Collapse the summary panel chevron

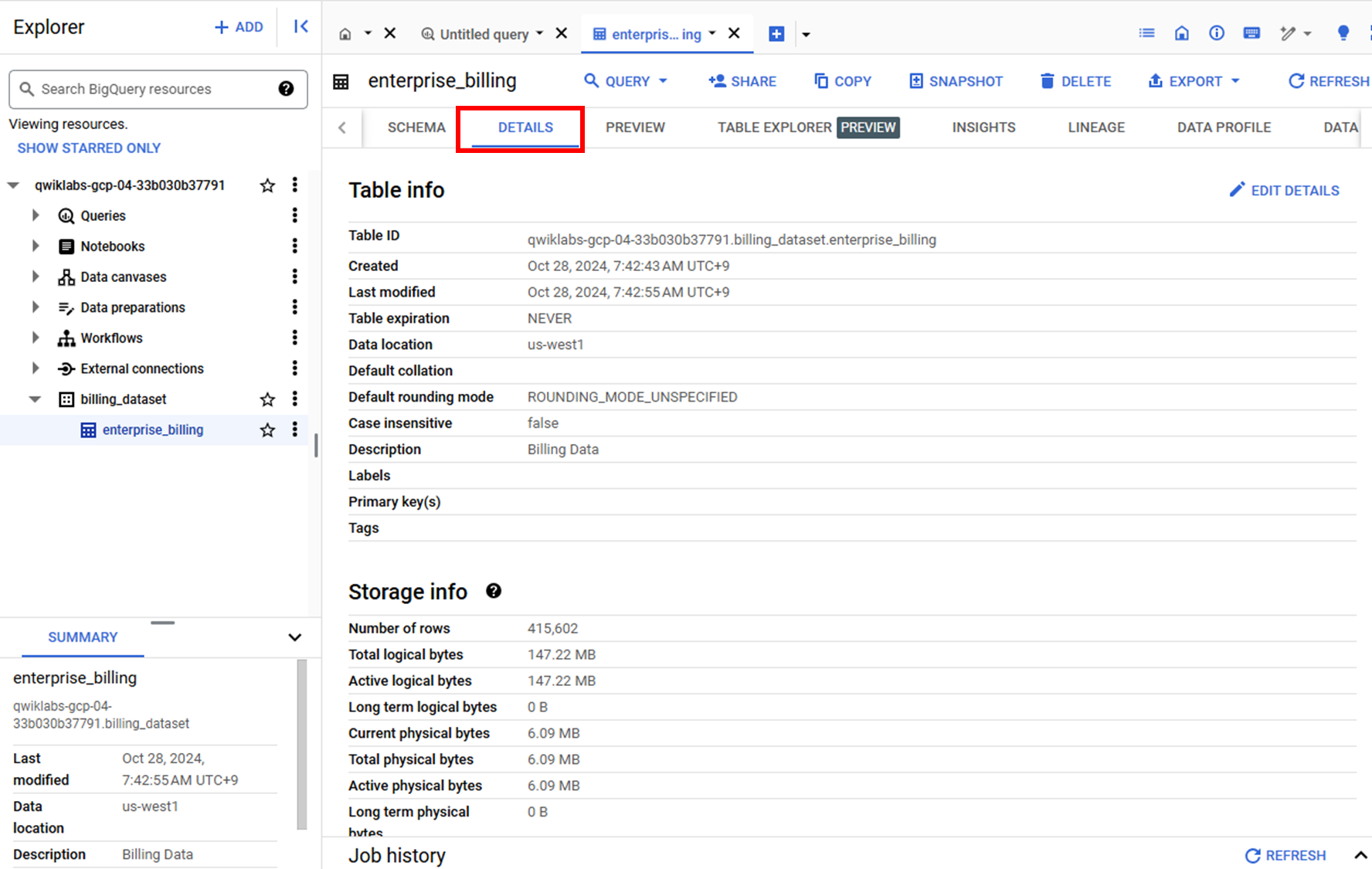pos(294,637)
